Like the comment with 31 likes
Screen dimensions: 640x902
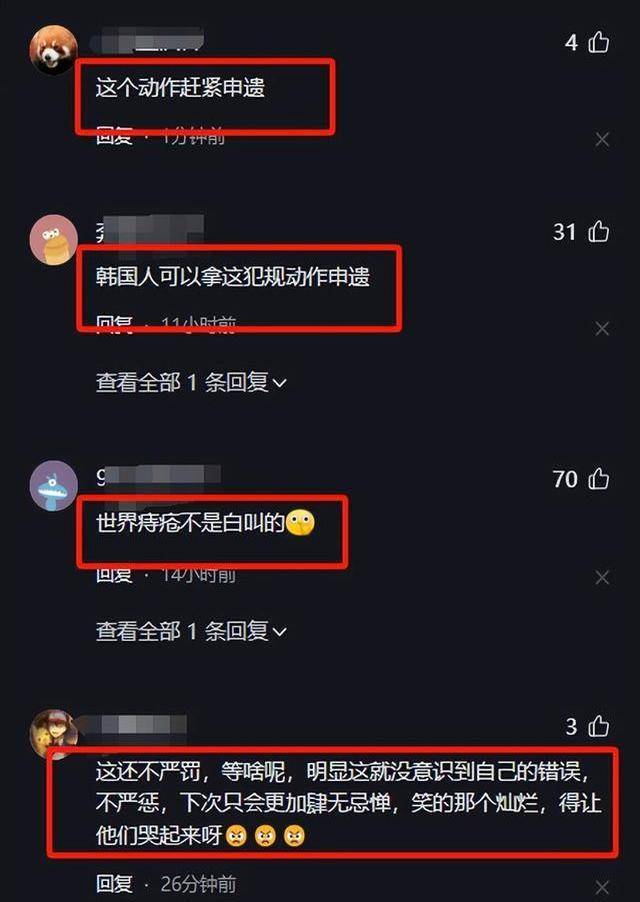pos(599,231)
